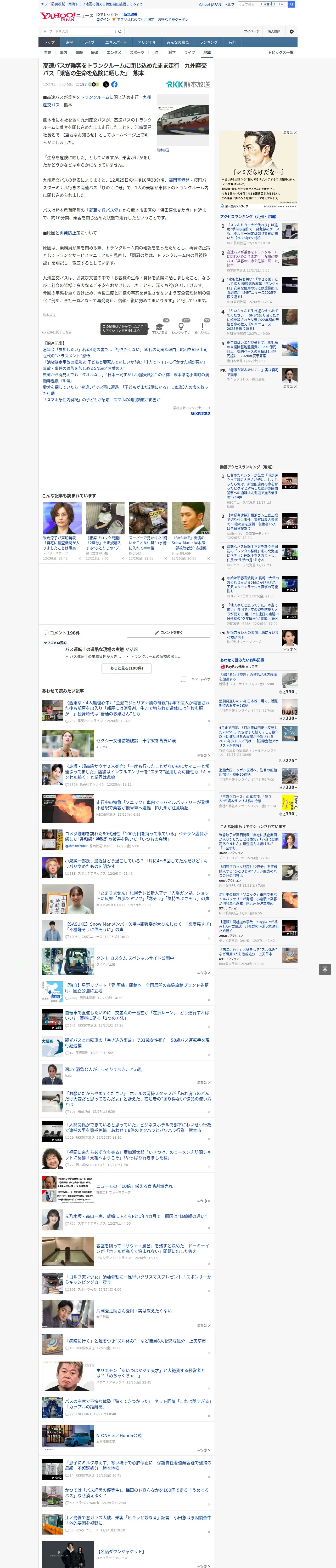Focus the top-right web search field
Viewport: 336px width, 1568px height.
pos(248,4)
